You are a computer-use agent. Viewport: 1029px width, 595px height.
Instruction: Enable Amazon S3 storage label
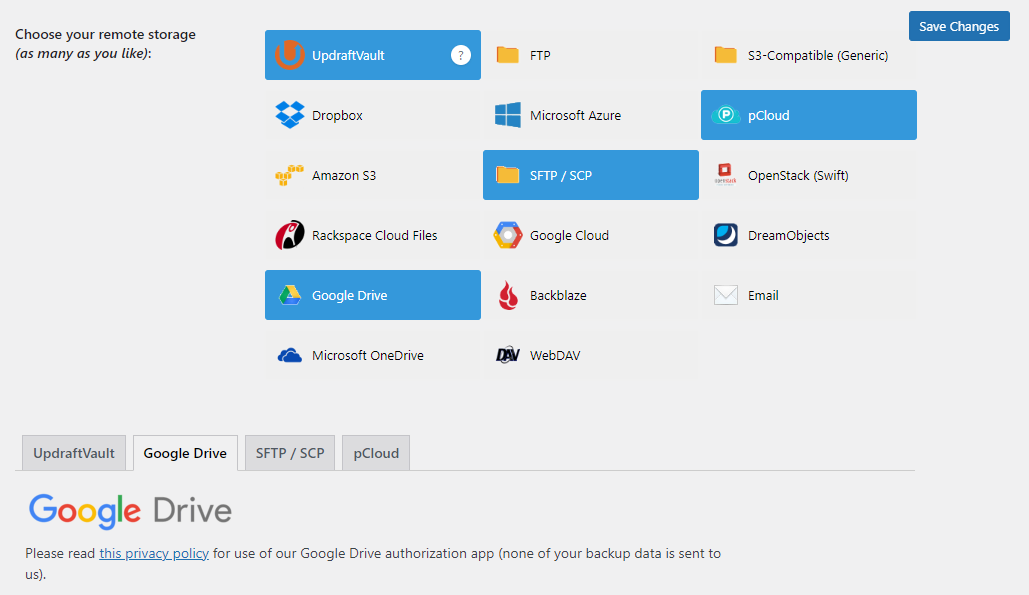click(344, 176)
